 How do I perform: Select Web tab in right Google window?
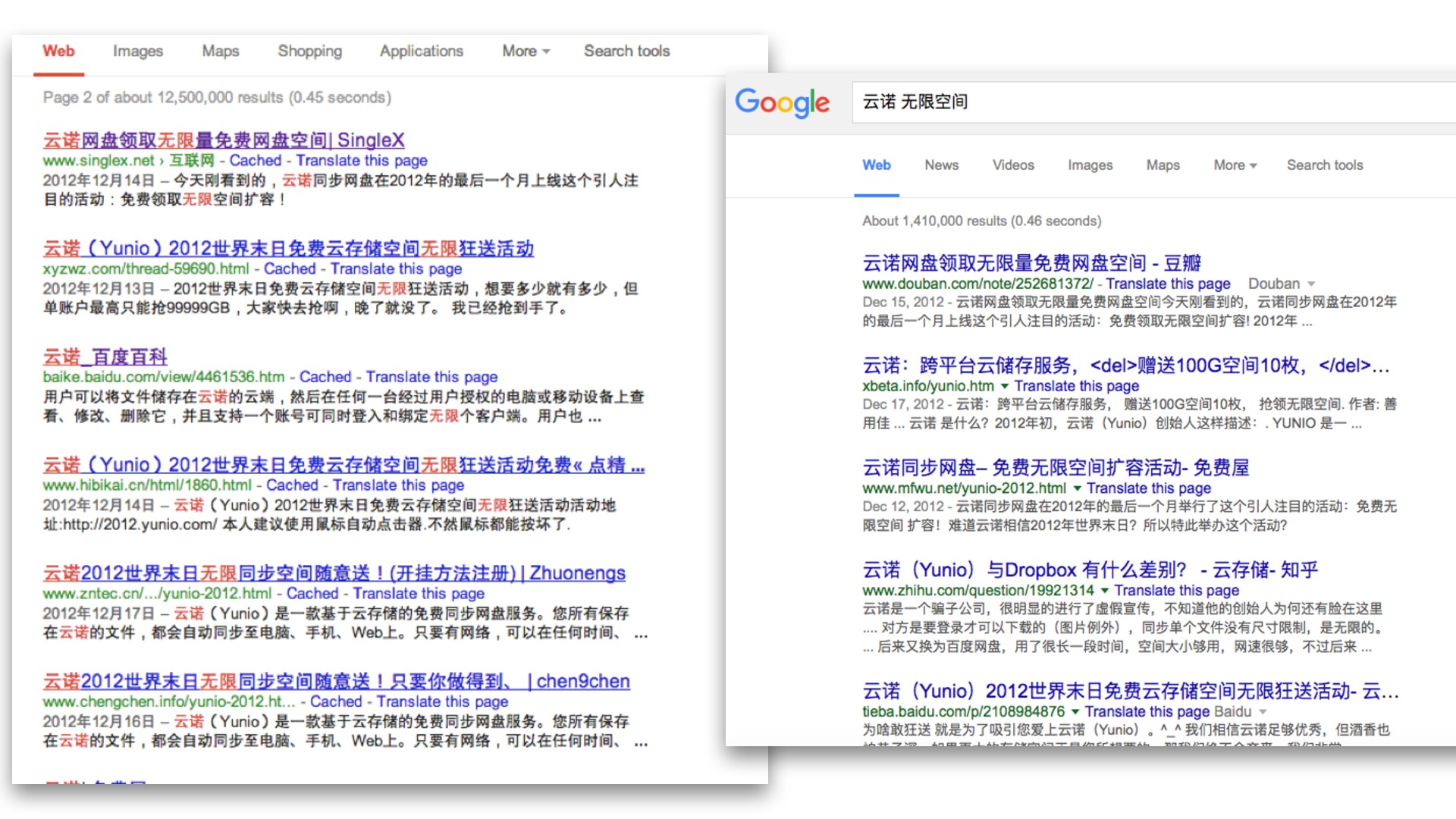point(877,165)
